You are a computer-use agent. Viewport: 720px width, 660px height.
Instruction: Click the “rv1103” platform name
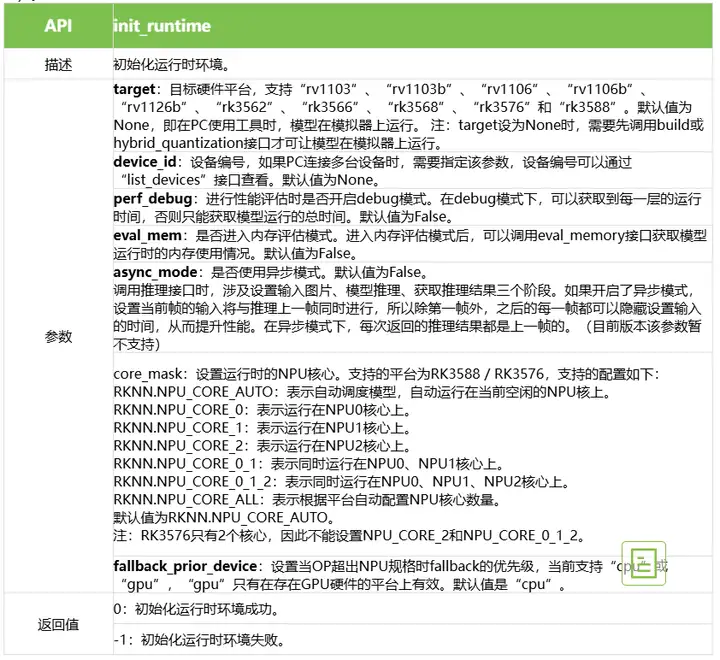(x=328, y=89)
